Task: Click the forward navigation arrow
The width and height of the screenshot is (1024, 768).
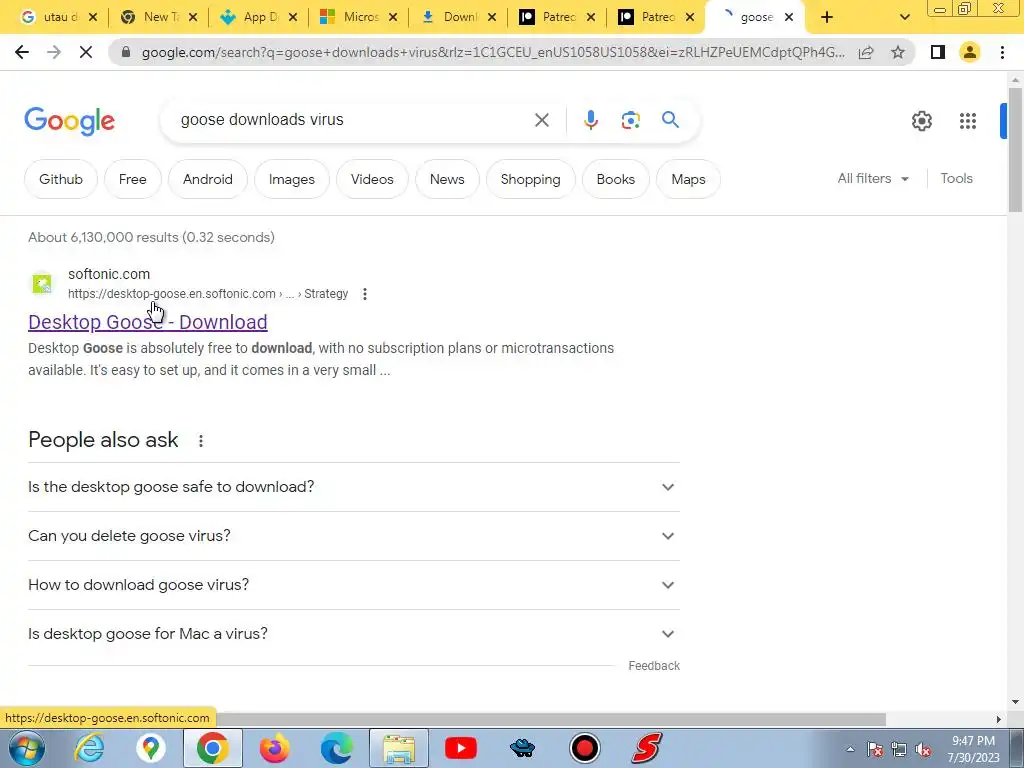Action: coord(54,52)
